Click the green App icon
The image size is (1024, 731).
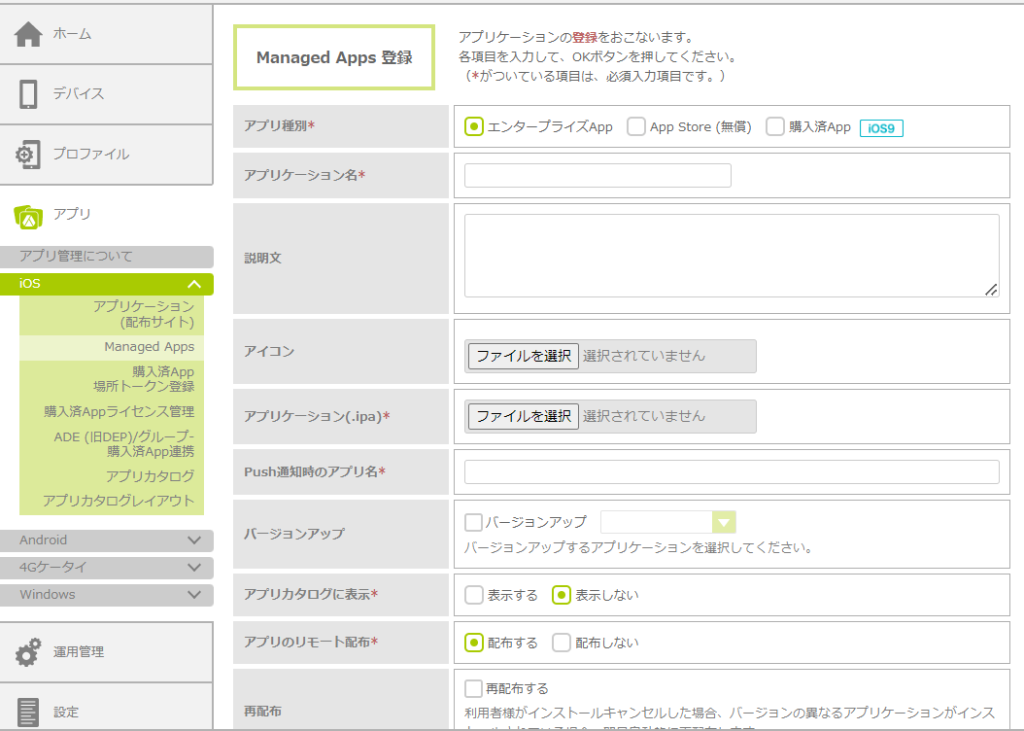coord(28,215)
